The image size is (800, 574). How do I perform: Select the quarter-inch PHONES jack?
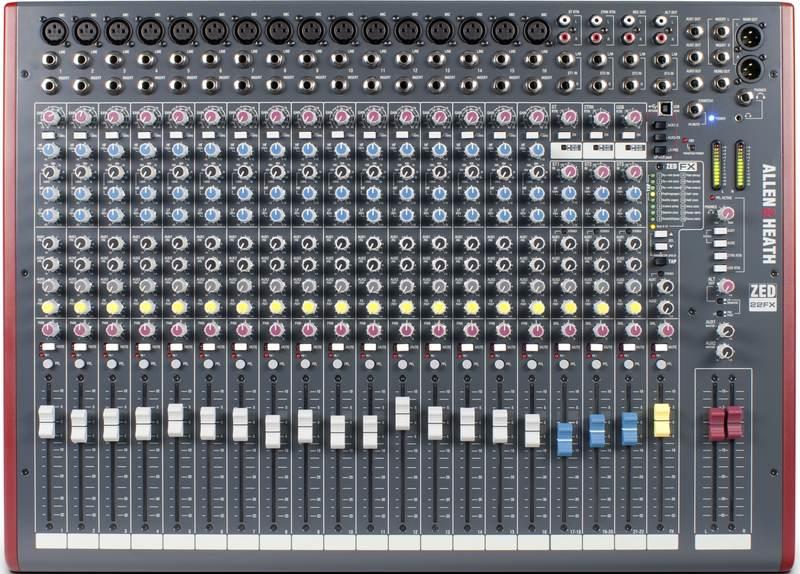(745, 97)
